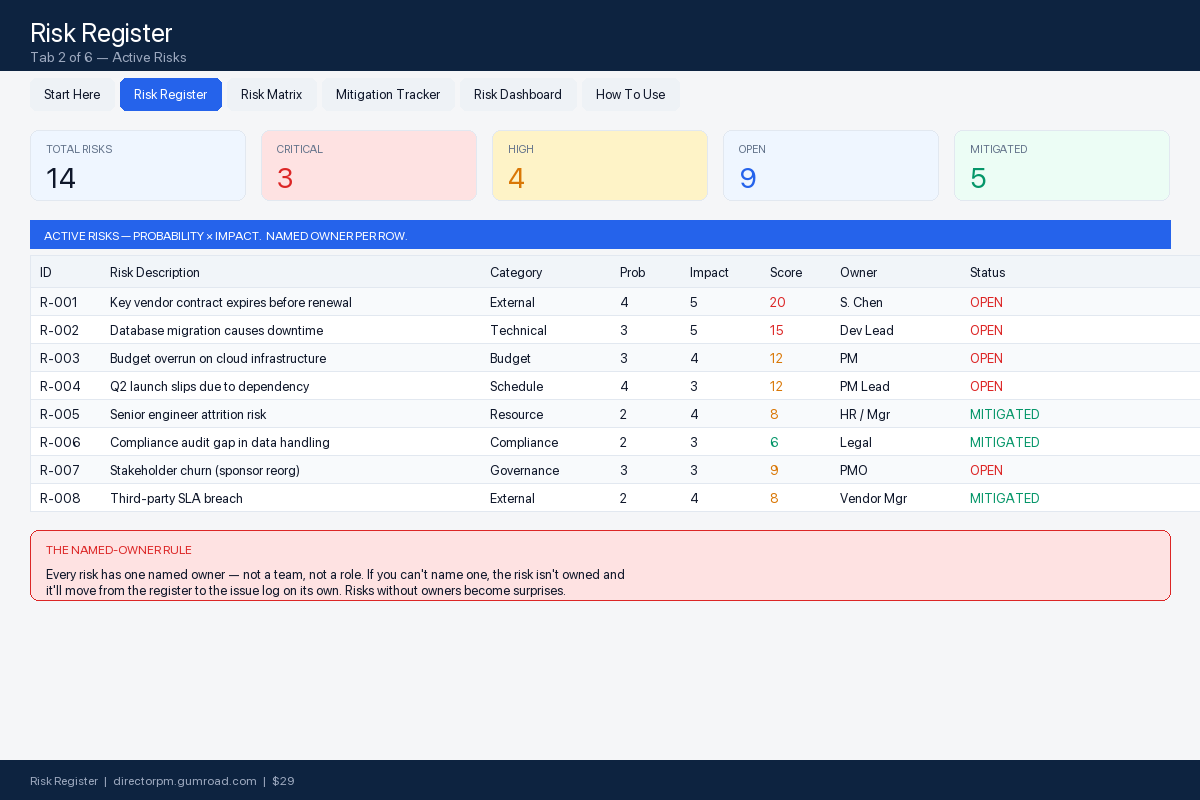Click 'Key vendor contract expires before renewal'
The width and height of the screenshot is (1200, 800).
point(231,302)
